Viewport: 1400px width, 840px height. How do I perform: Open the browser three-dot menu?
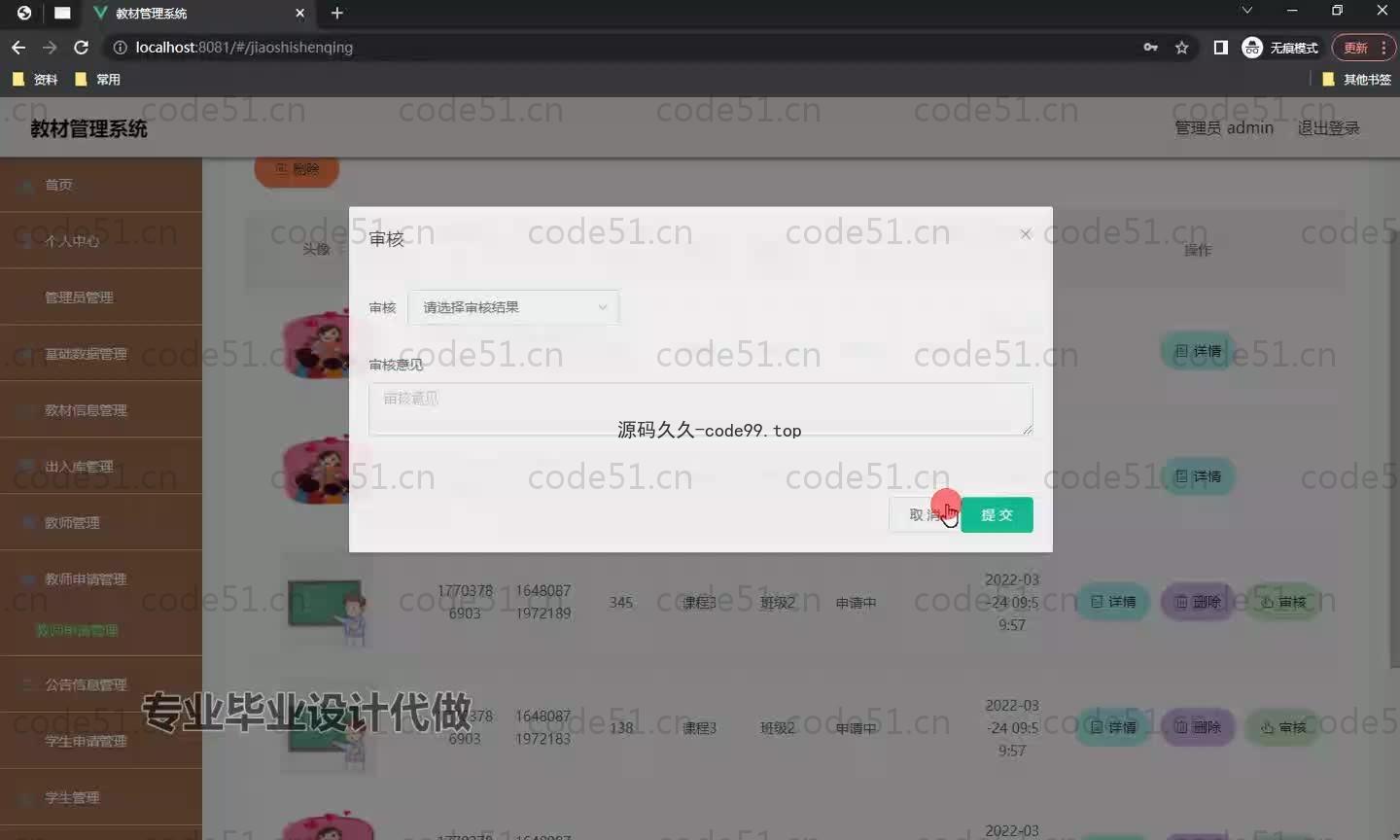coord(1383,48)
